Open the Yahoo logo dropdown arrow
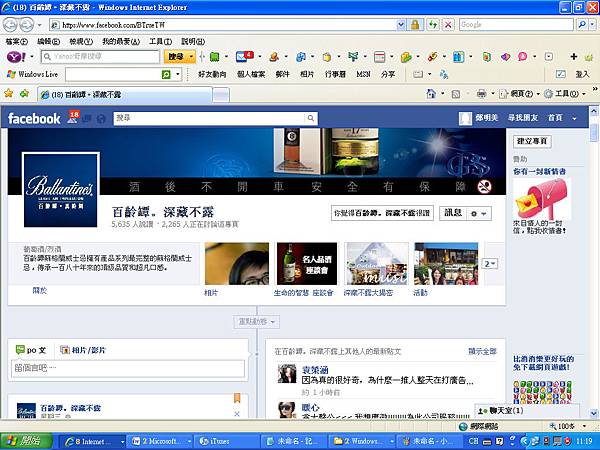 tap(32, 57)
